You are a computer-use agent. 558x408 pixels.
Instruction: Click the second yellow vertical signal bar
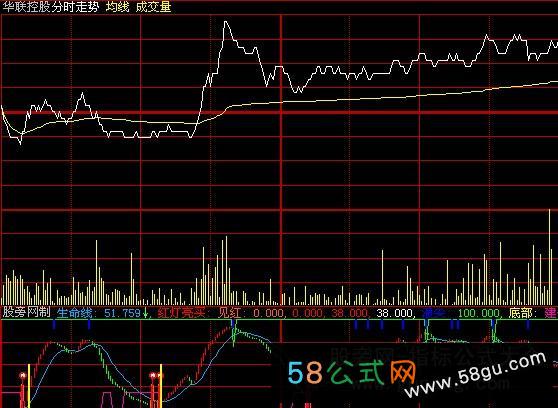coord(161,386)
